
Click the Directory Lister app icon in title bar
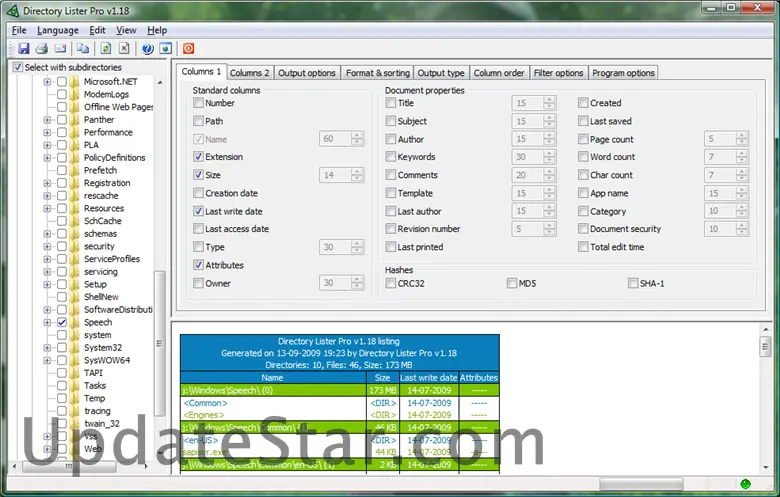coord(13,10)
